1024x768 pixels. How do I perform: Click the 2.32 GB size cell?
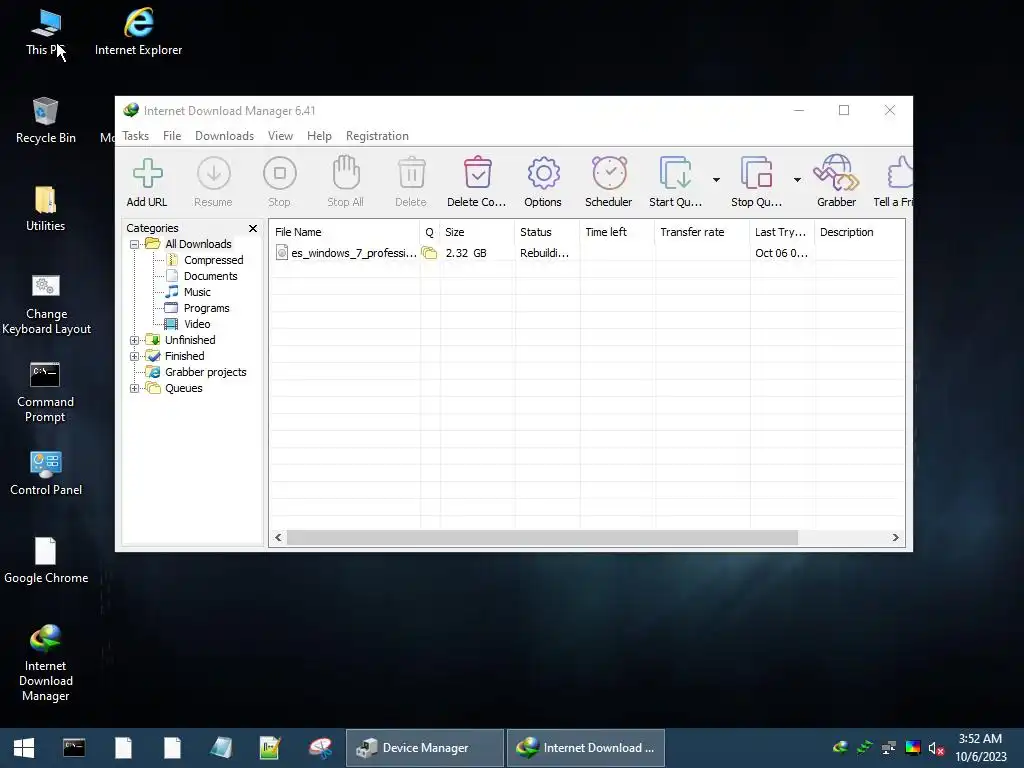pos(466,253)
